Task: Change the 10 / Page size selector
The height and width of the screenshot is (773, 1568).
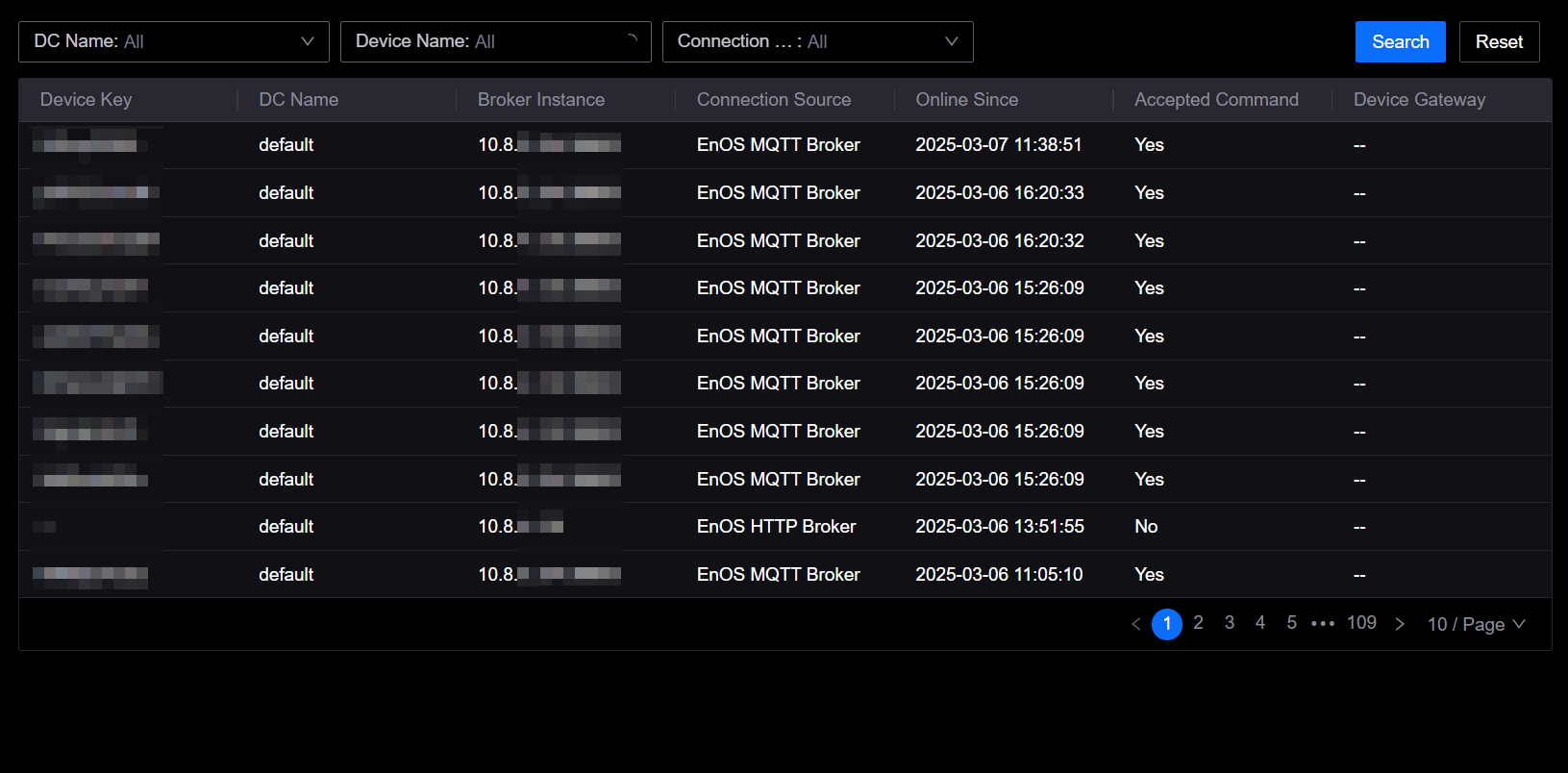Action: tap(1476, 625)
